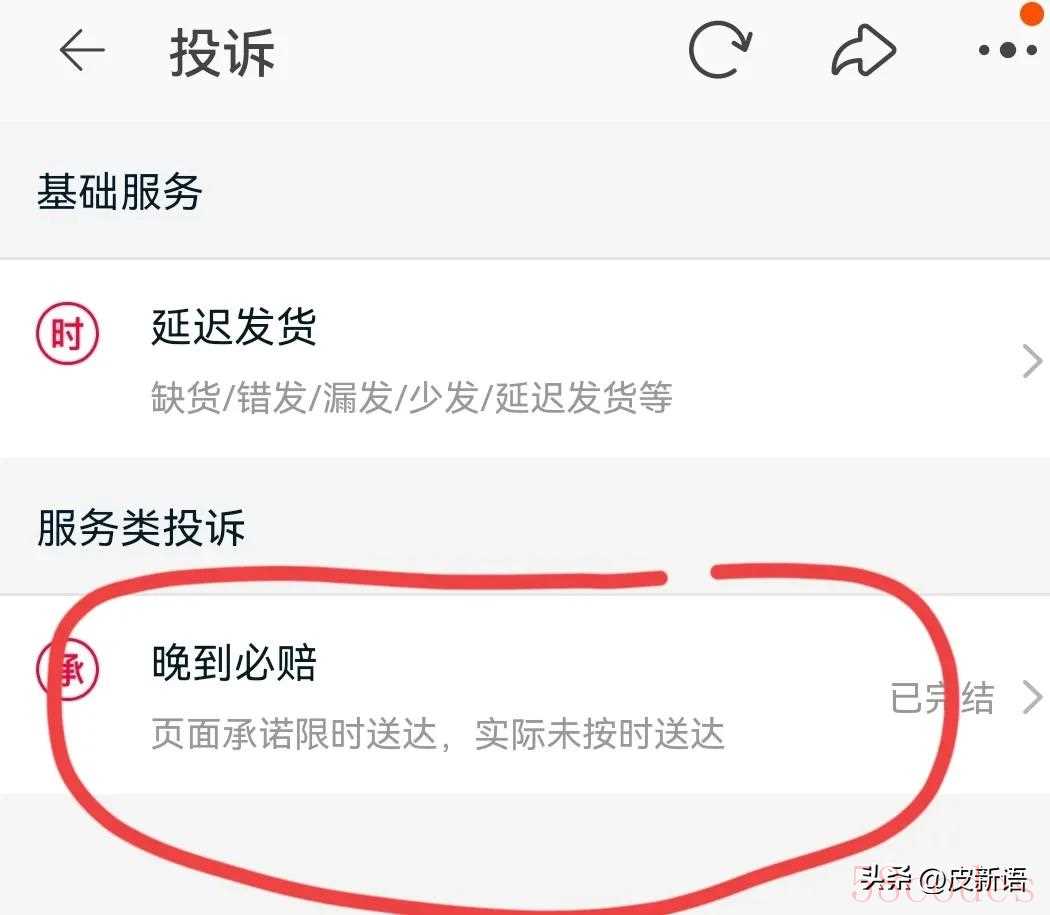Select the 延迟发货 complaint option
Viewport: 1050px width, 915px height.
point(525,360)
